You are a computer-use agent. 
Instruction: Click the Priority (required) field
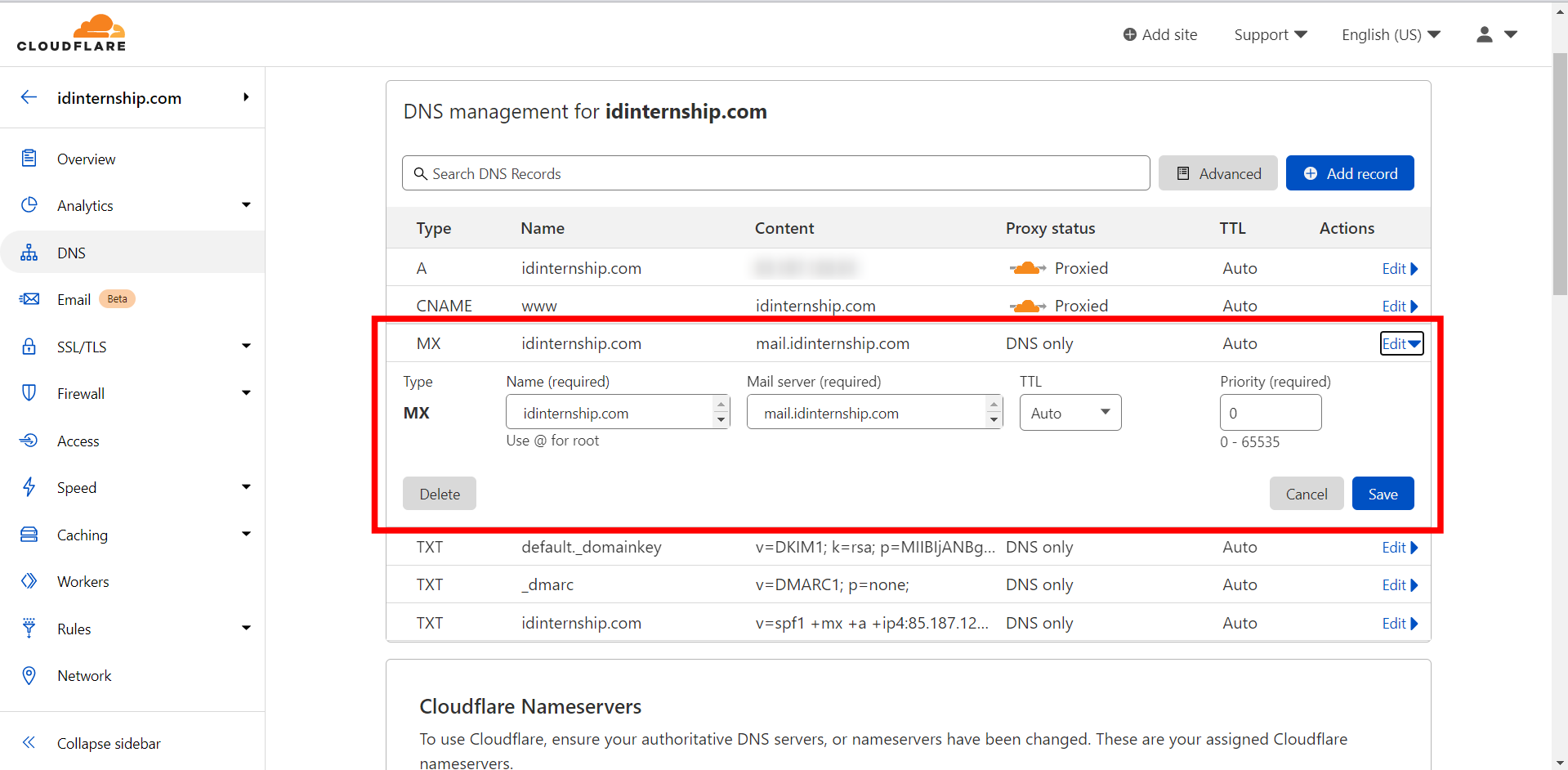click(1271, 413)
